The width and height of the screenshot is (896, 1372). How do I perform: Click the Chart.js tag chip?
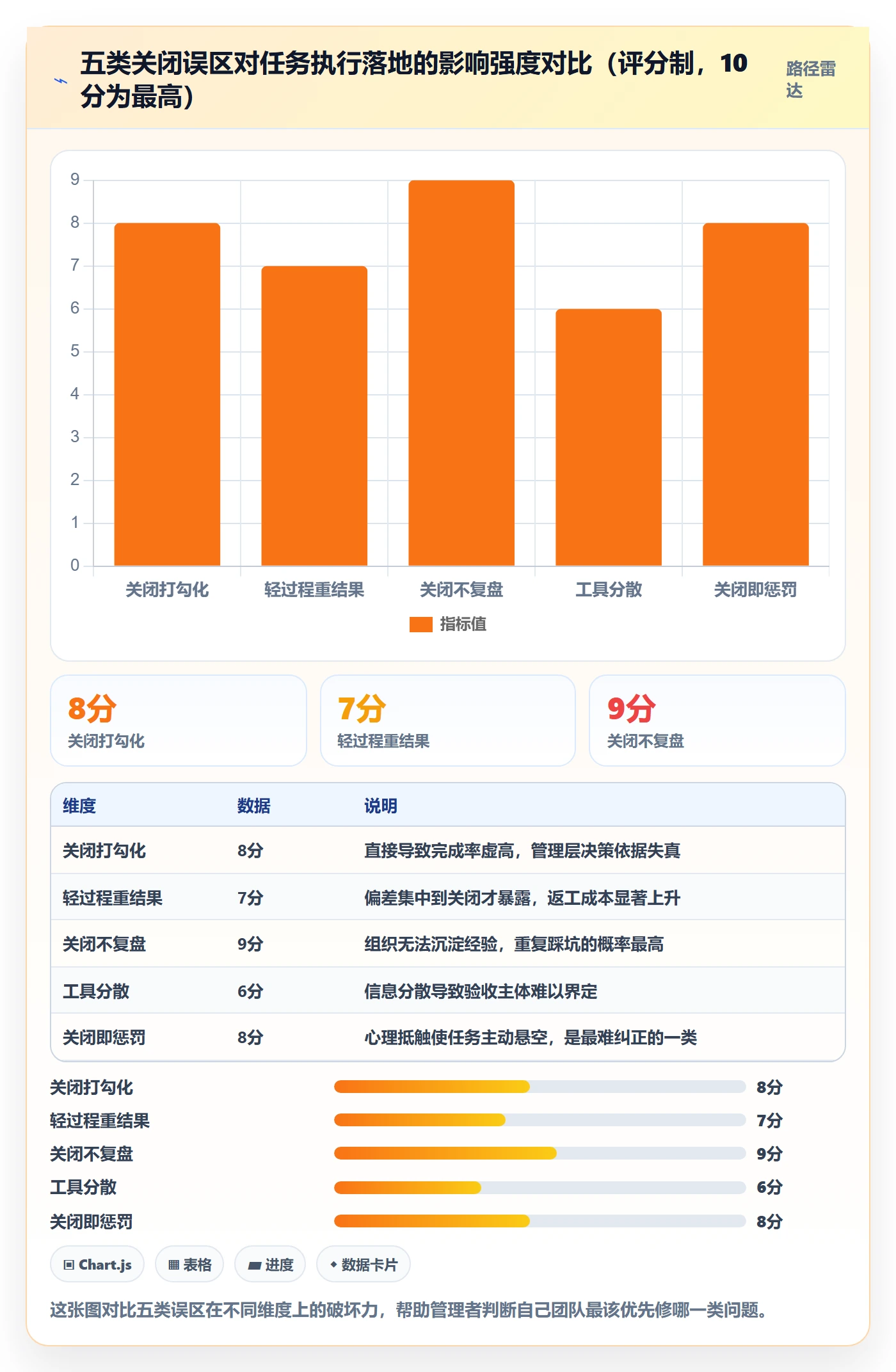point(97,1264)
